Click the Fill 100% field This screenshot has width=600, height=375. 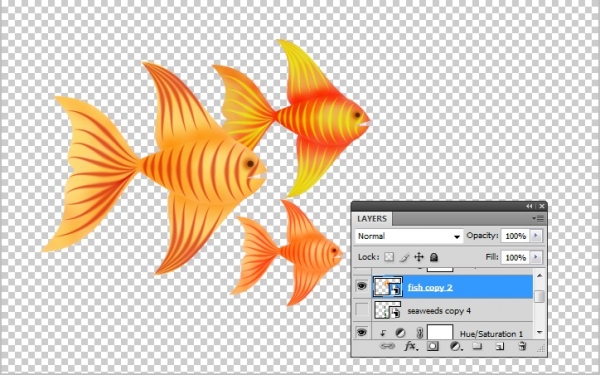click(x=515, y=258)
